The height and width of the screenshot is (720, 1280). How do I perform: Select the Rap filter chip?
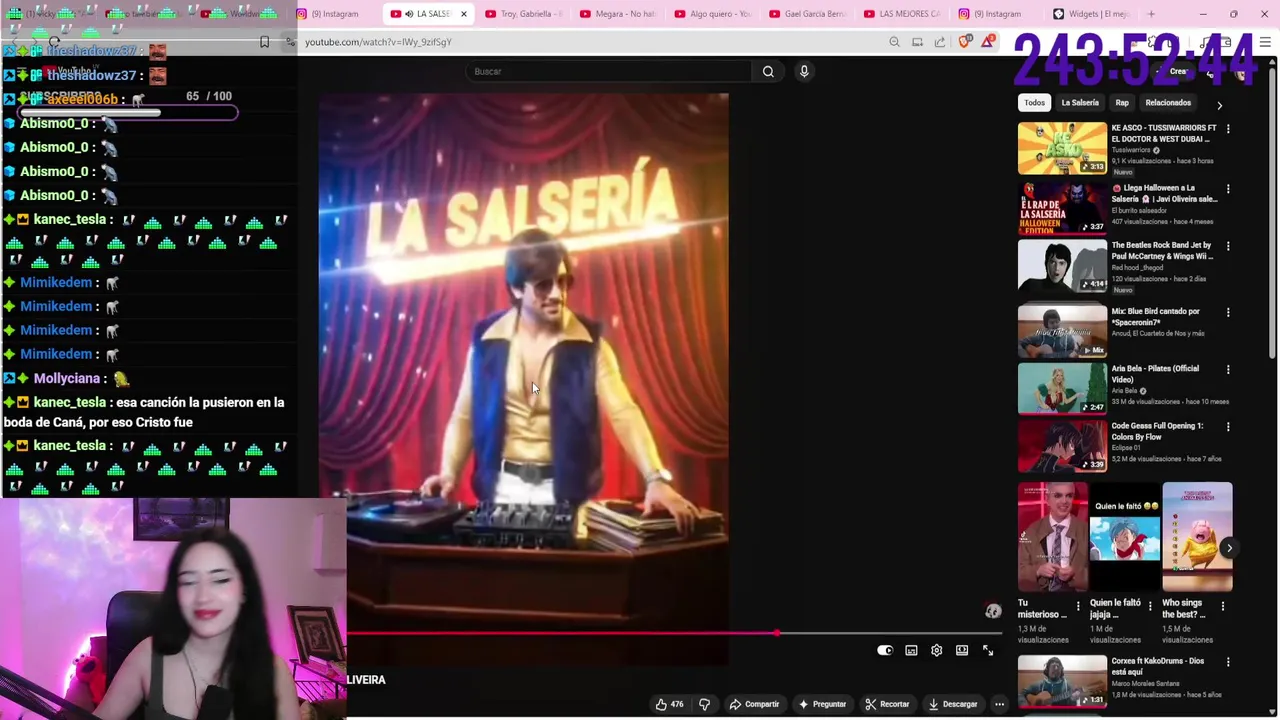1122,103
